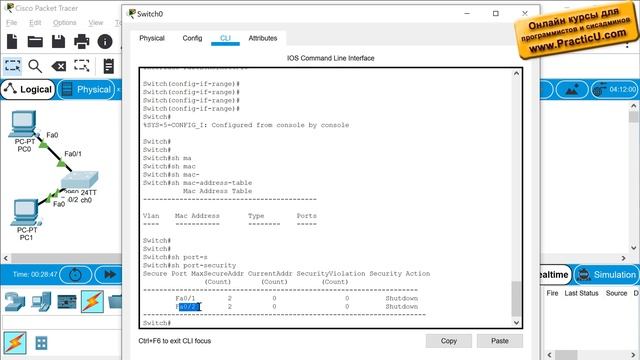Click the Last Status column header

[x=581, y=293]
